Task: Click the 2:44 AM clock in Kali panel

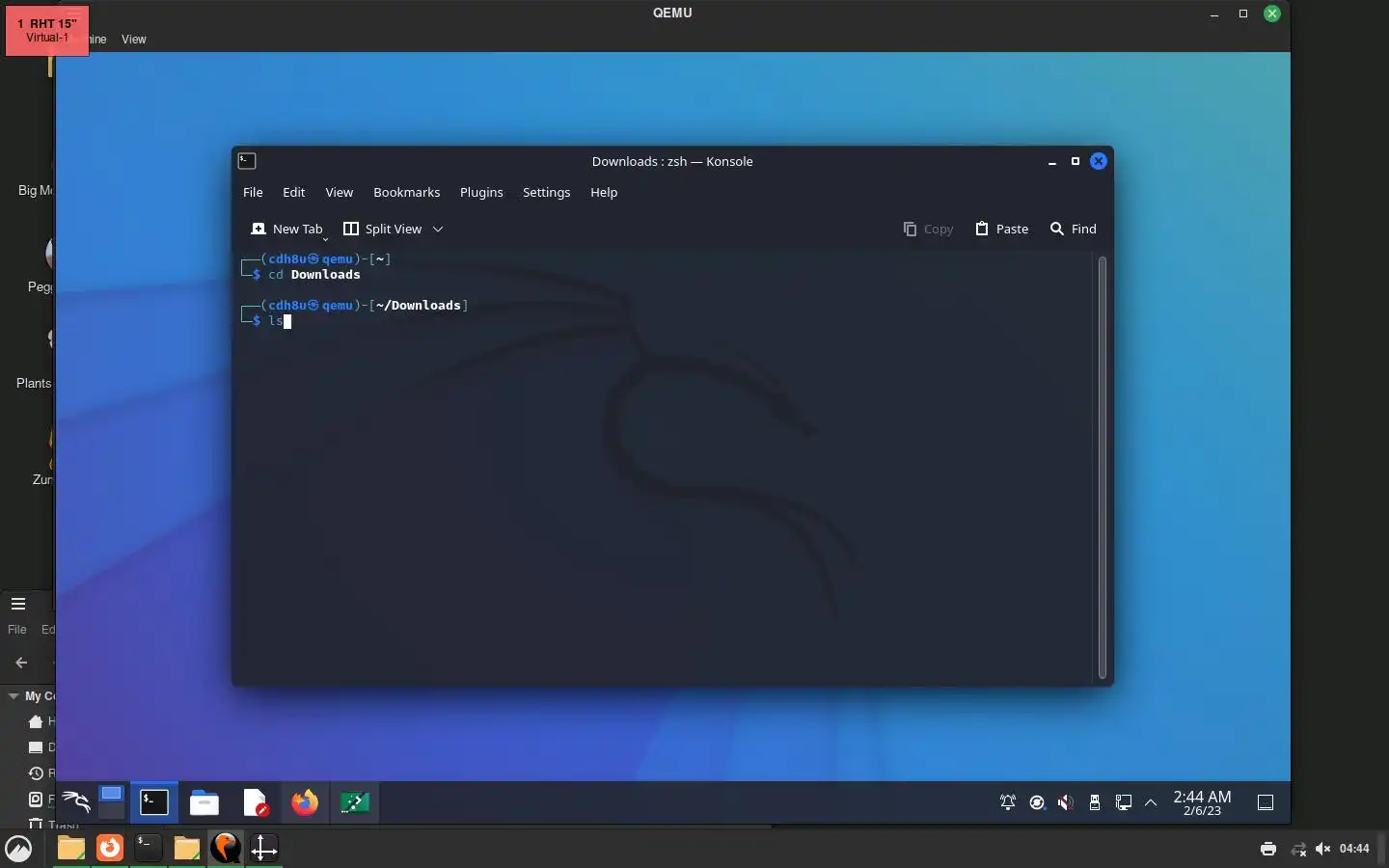Action: click(1202, 802)
